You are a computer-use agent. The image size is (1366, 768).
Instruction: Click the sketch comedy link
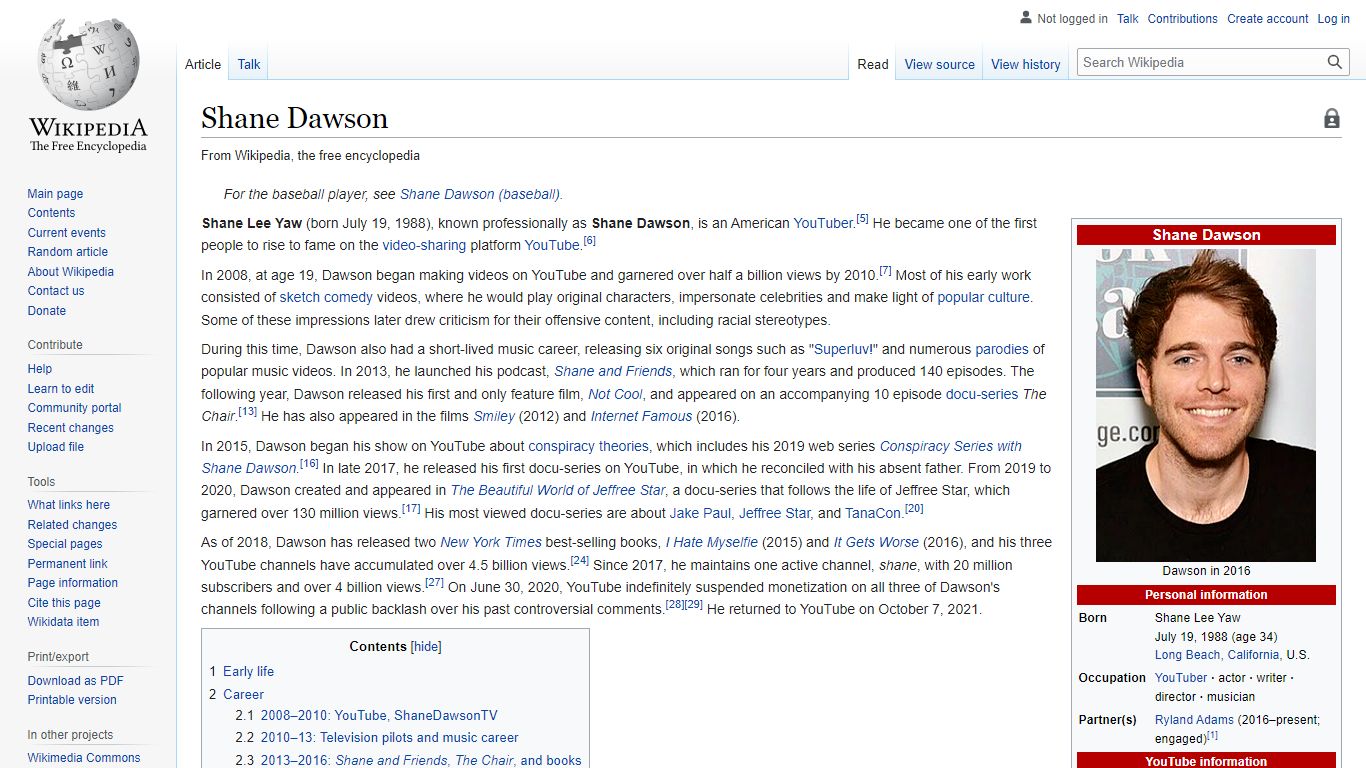[x=326, y=297]
